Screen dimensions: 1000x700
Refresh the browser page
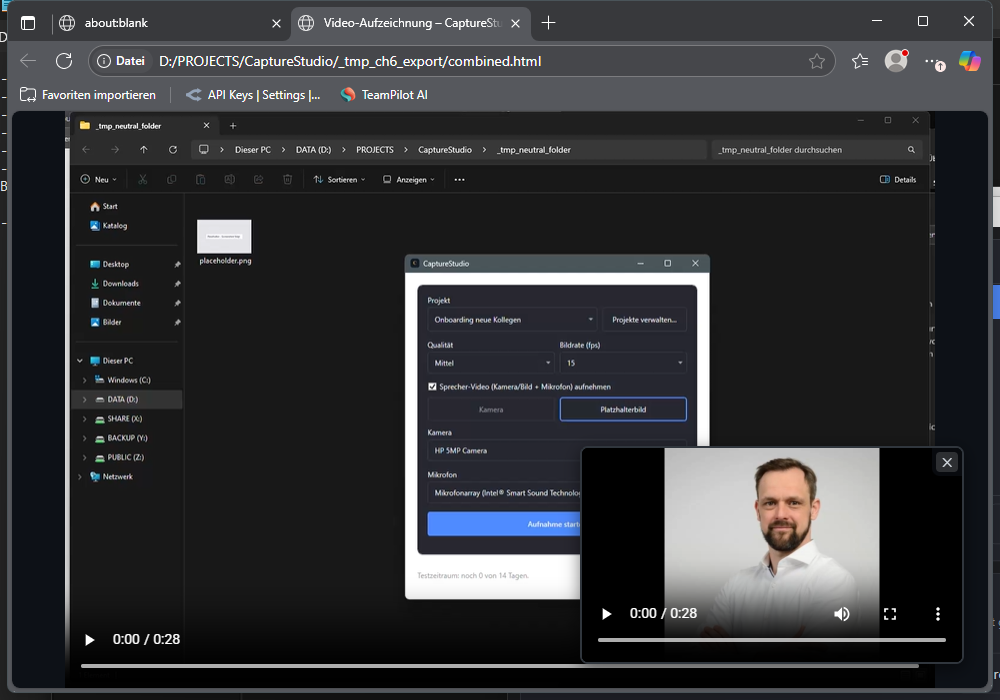pos(64,61)
